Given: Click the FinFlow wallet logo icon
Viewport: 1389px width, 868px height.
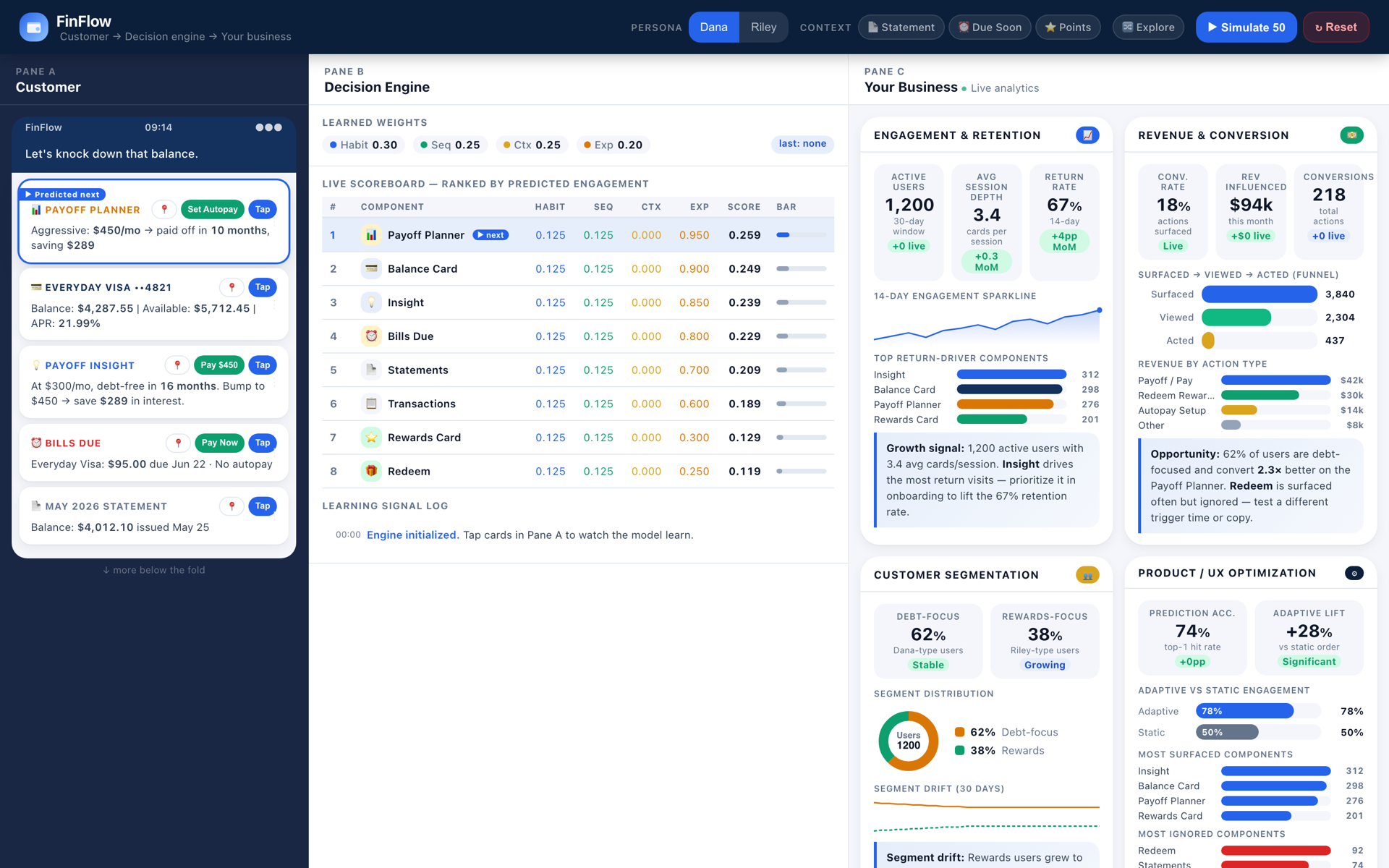Looking at the screenshot, I should pyautogui.click(x=33, y=27).
